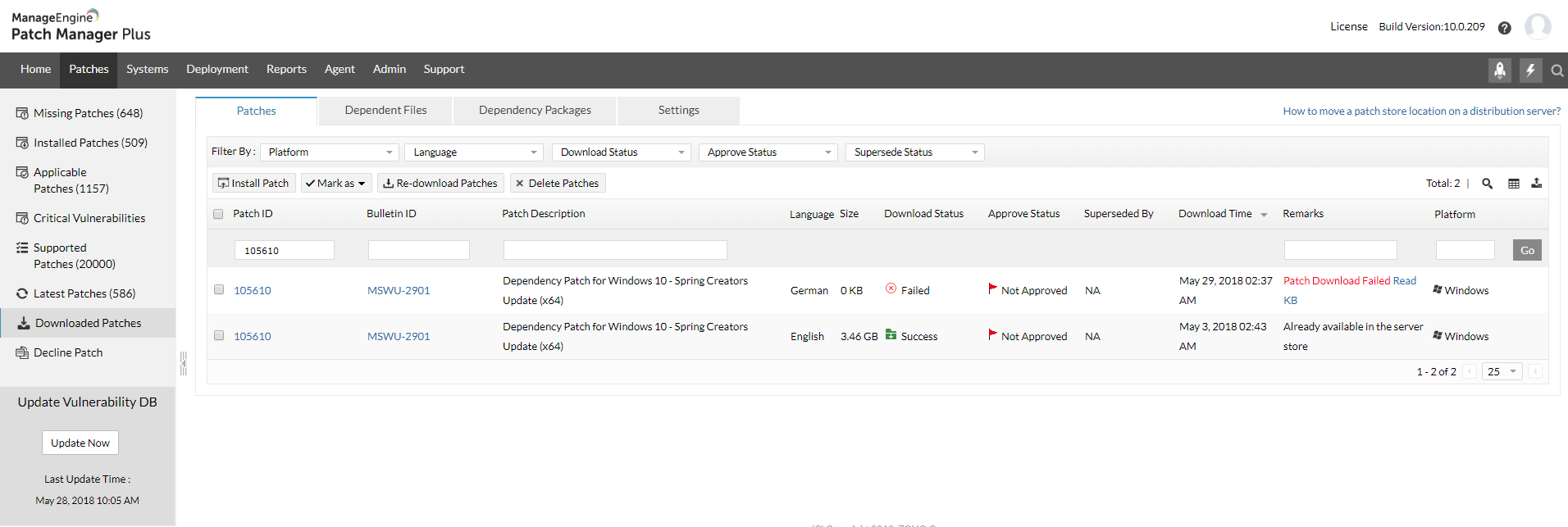
Task: Open the user profile avatar
Action: (x=1538, y=26)
